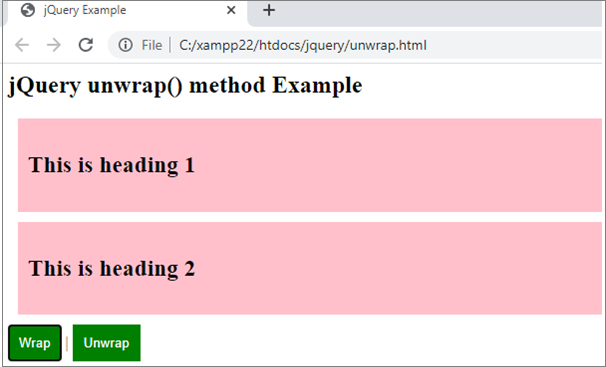Click the separator between Wrap and Unwrap
This screenshot has width=606, height=367.
pos(67,343)
